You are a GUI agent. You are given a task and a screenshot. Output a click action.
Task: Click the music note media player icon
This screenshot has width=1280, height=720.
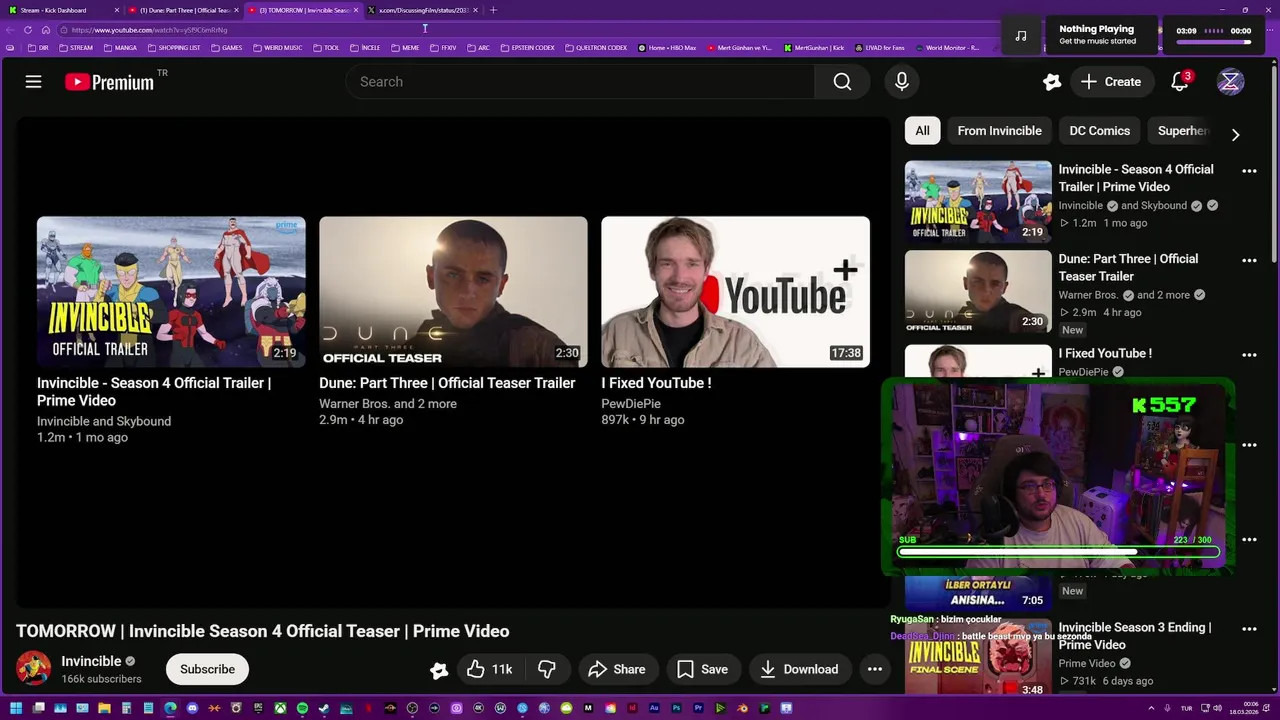click(x=1020, y=35)
